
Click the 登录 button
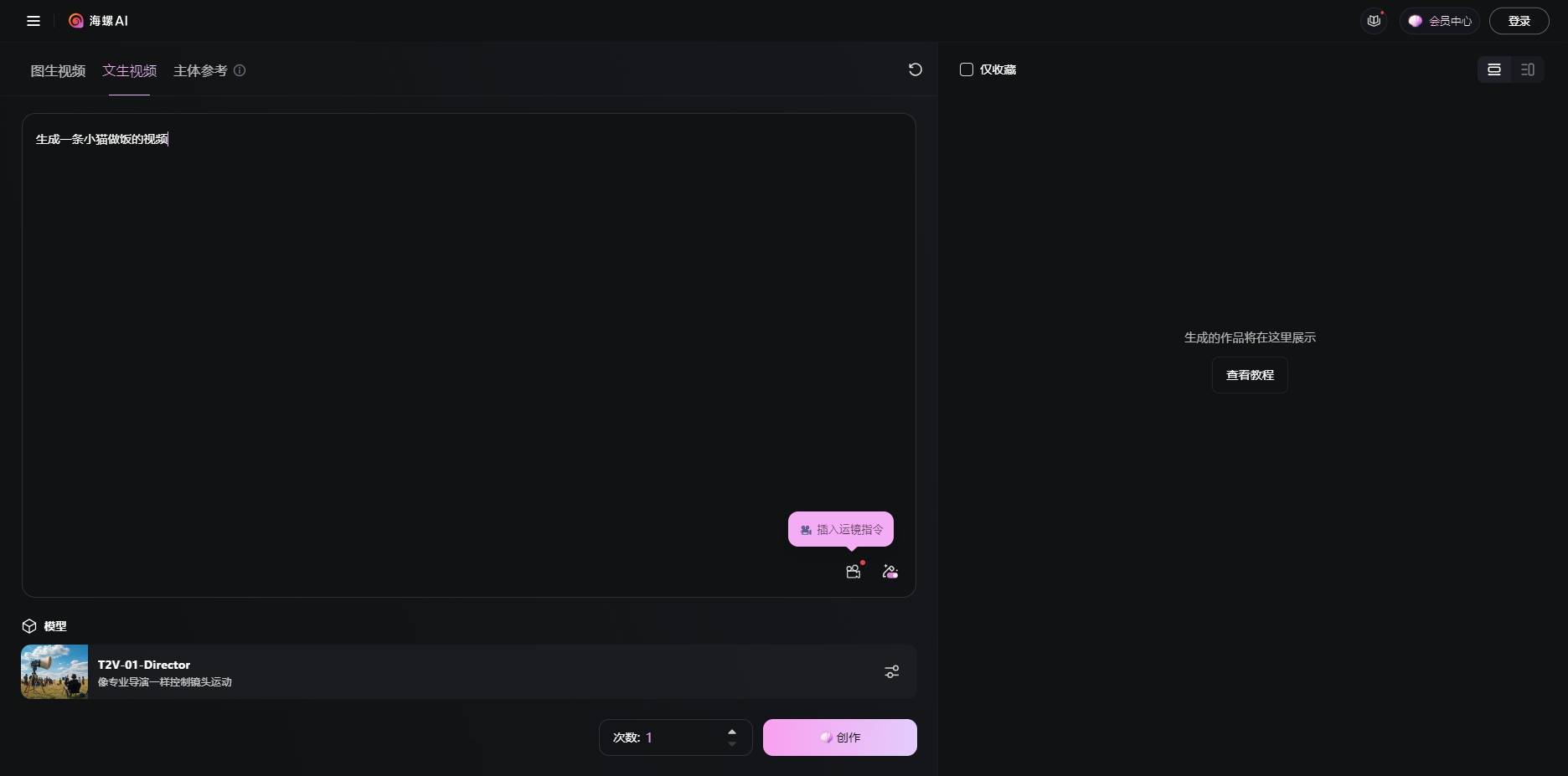(x=1519, y=21)
